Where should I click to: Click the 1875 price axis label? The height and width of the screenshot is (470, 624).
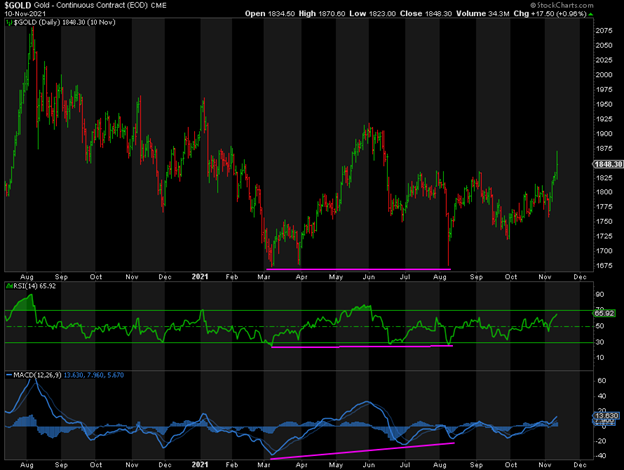pos(604,148)
